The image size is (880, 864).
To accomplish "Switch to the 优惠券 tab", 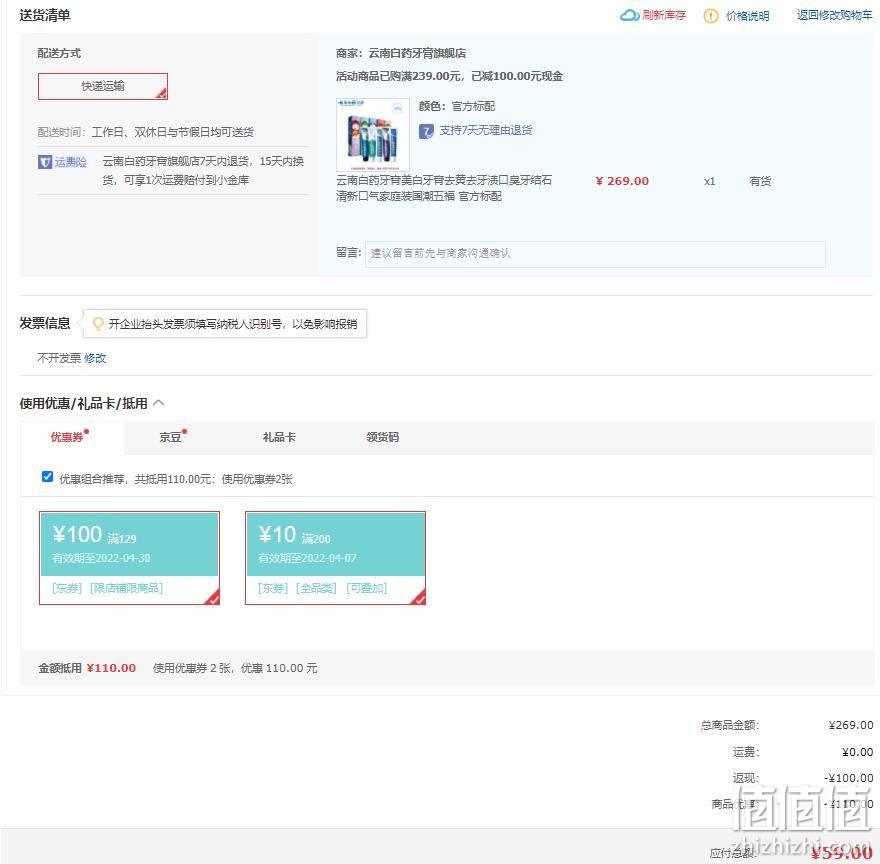I will point(70,437).
